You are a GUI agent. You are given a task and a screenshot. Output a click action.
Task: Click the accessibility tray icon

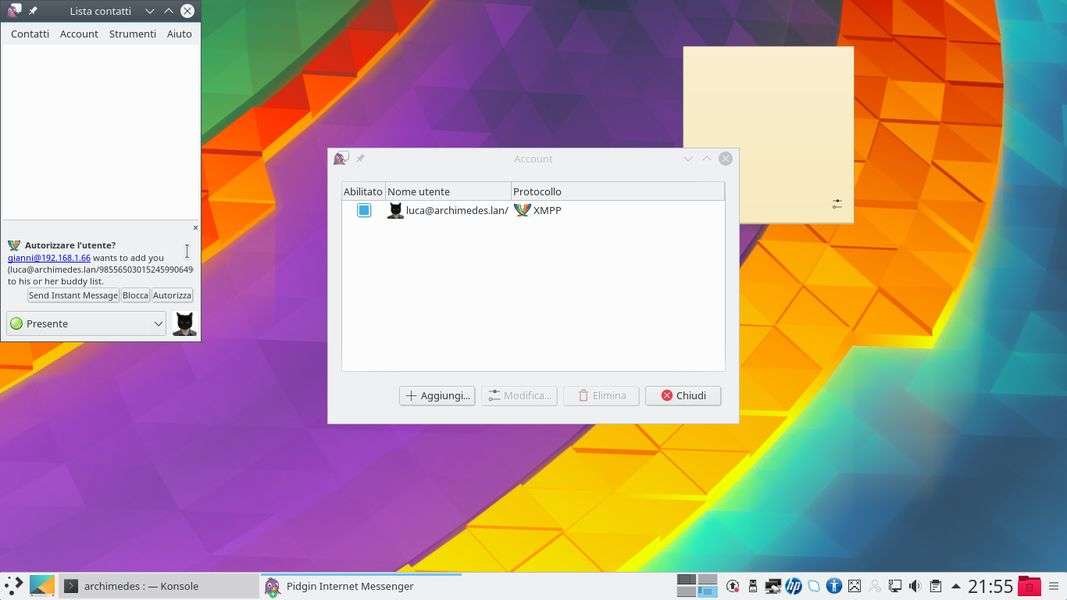click(x=834, y=586)
